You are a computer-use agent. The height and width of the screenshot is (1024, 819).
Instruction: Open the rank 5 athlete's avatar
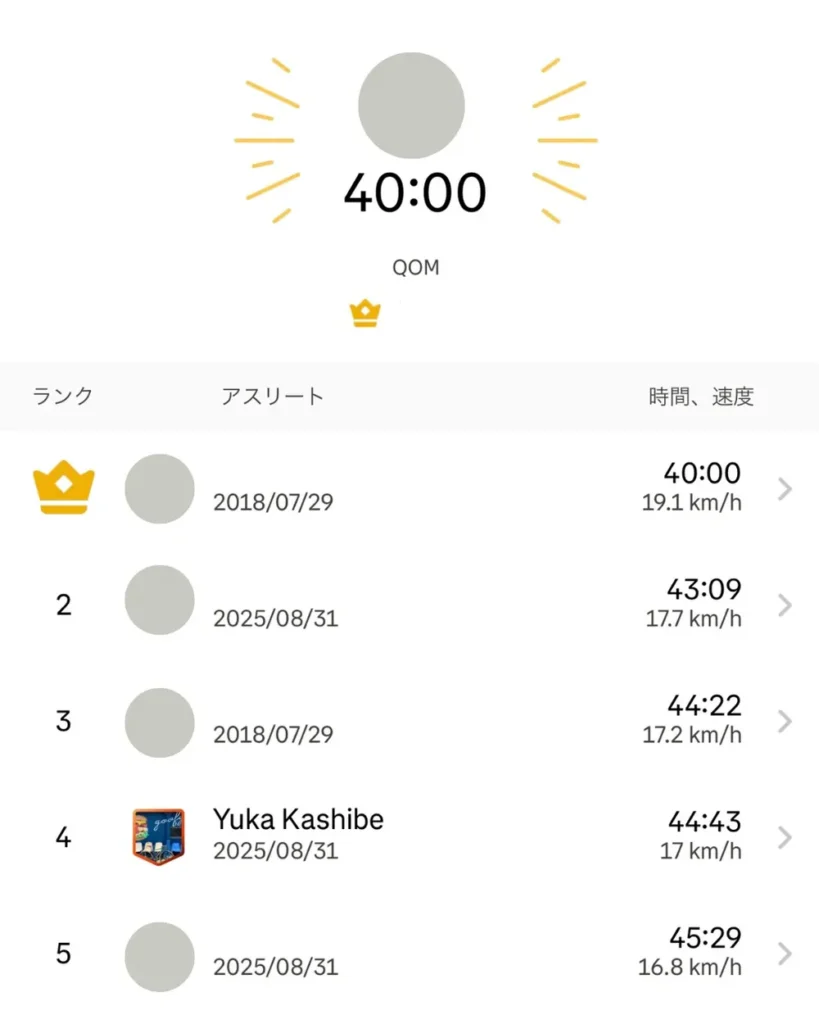click(159, 955)
